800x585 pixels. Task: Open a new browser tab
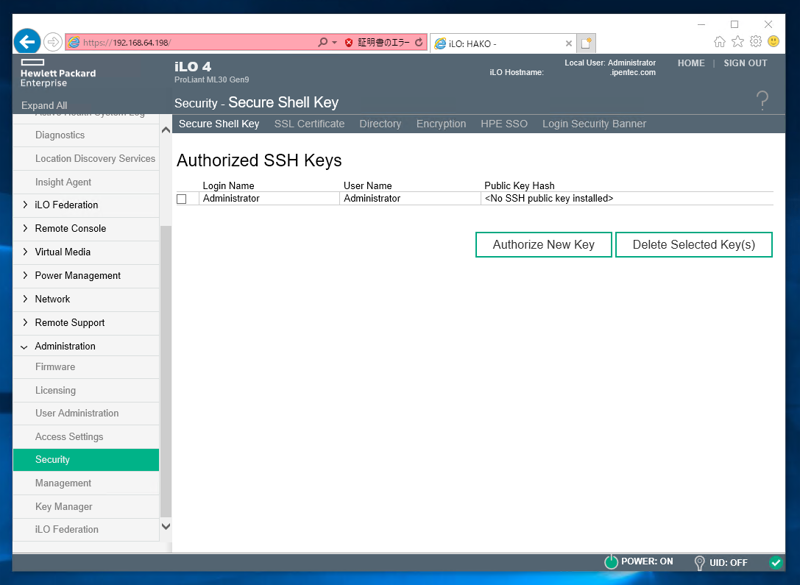coord(586,43)
